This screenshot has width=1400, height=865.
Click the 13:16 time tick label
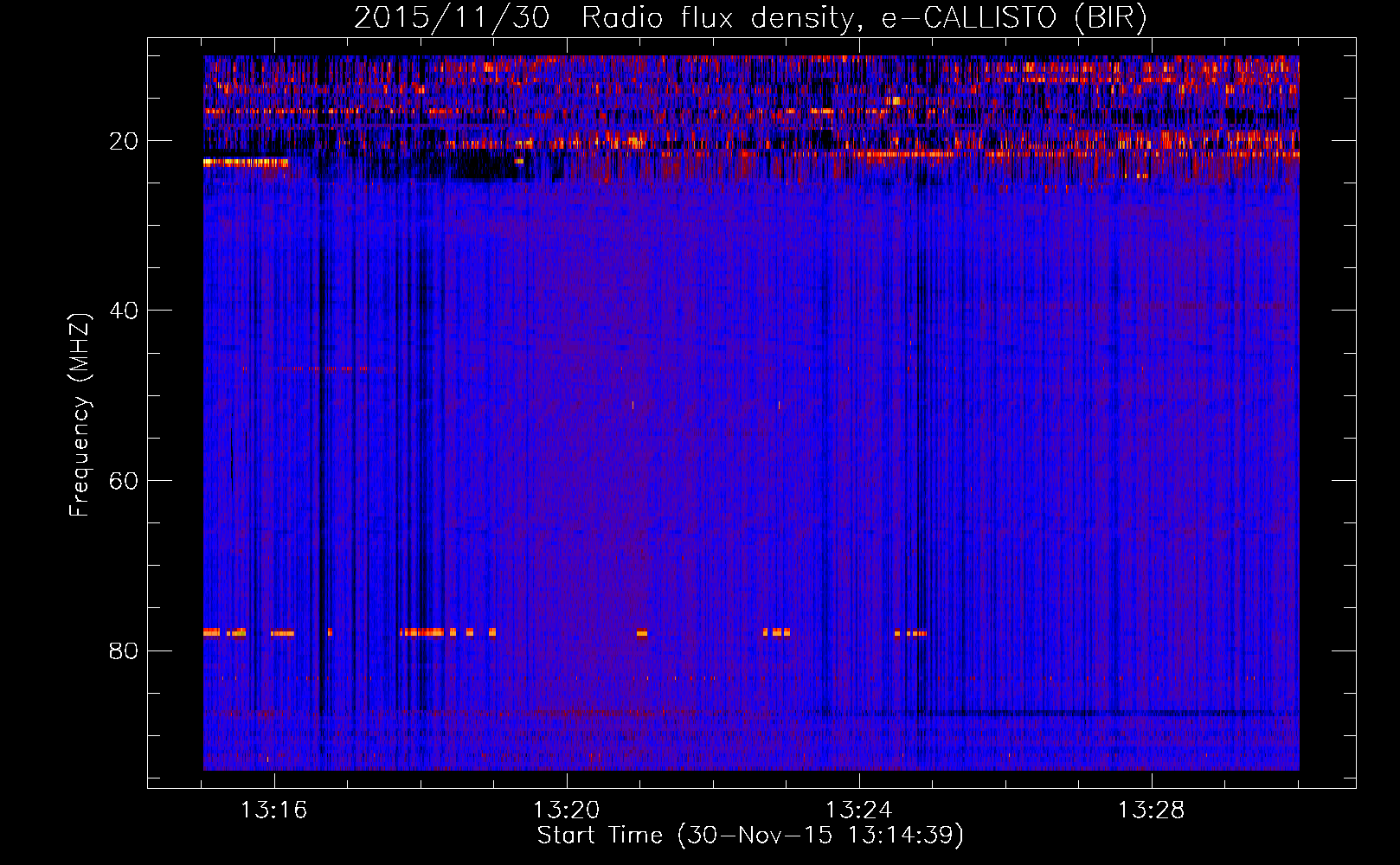[273, 811]
